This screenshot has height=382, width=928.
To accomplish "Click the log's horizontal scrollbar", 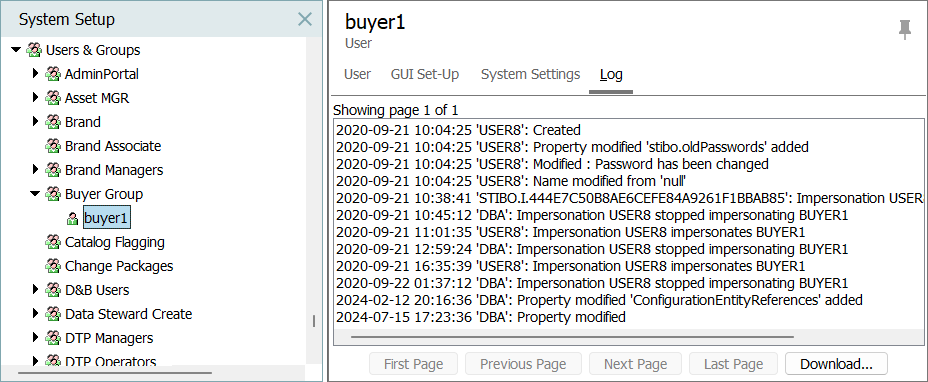I will click(x=572, y=337).
